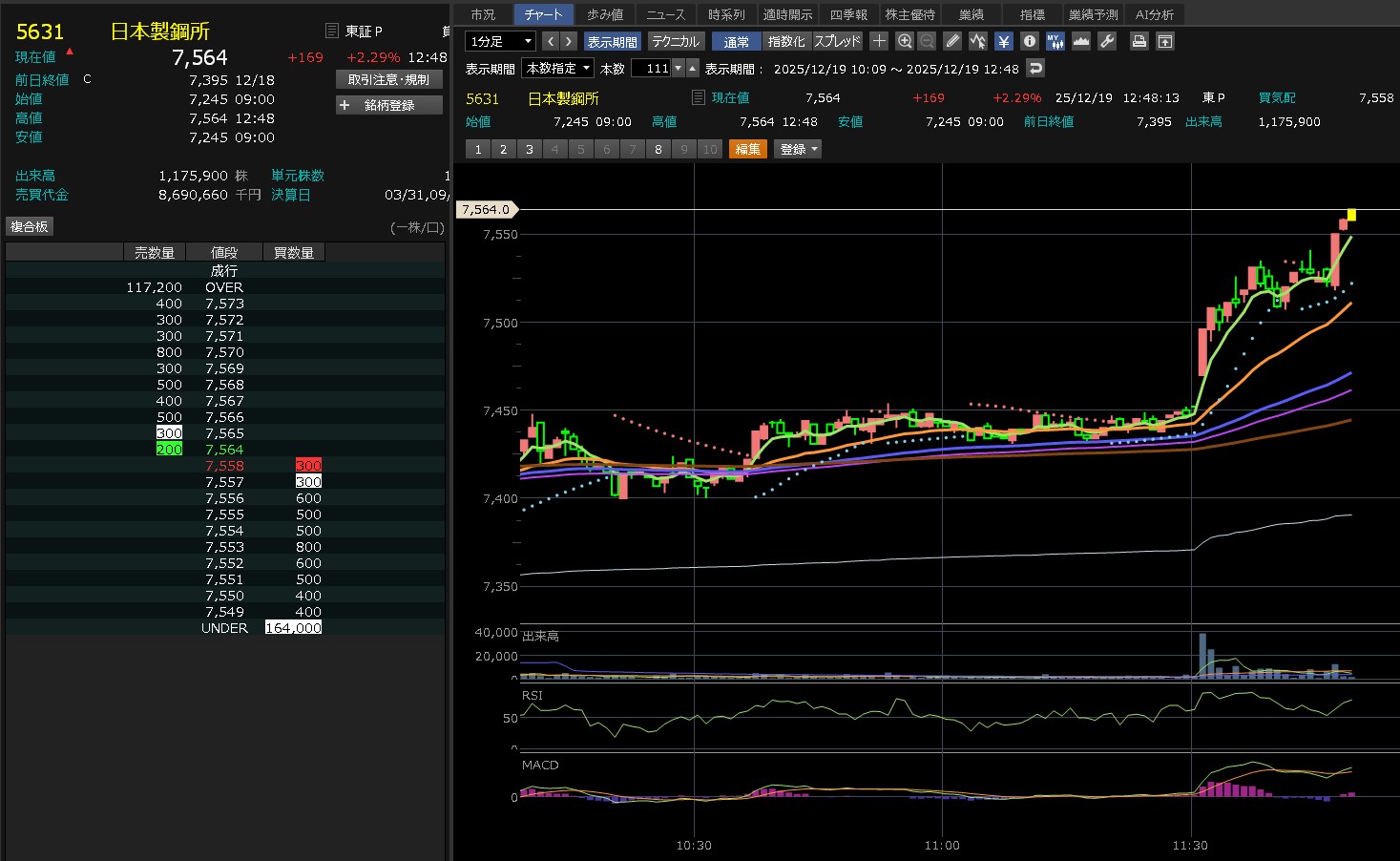Viewport: 1400px width, 861px height.
Task: Click the yellow current price marker on chart
Action: (1351, 215)
